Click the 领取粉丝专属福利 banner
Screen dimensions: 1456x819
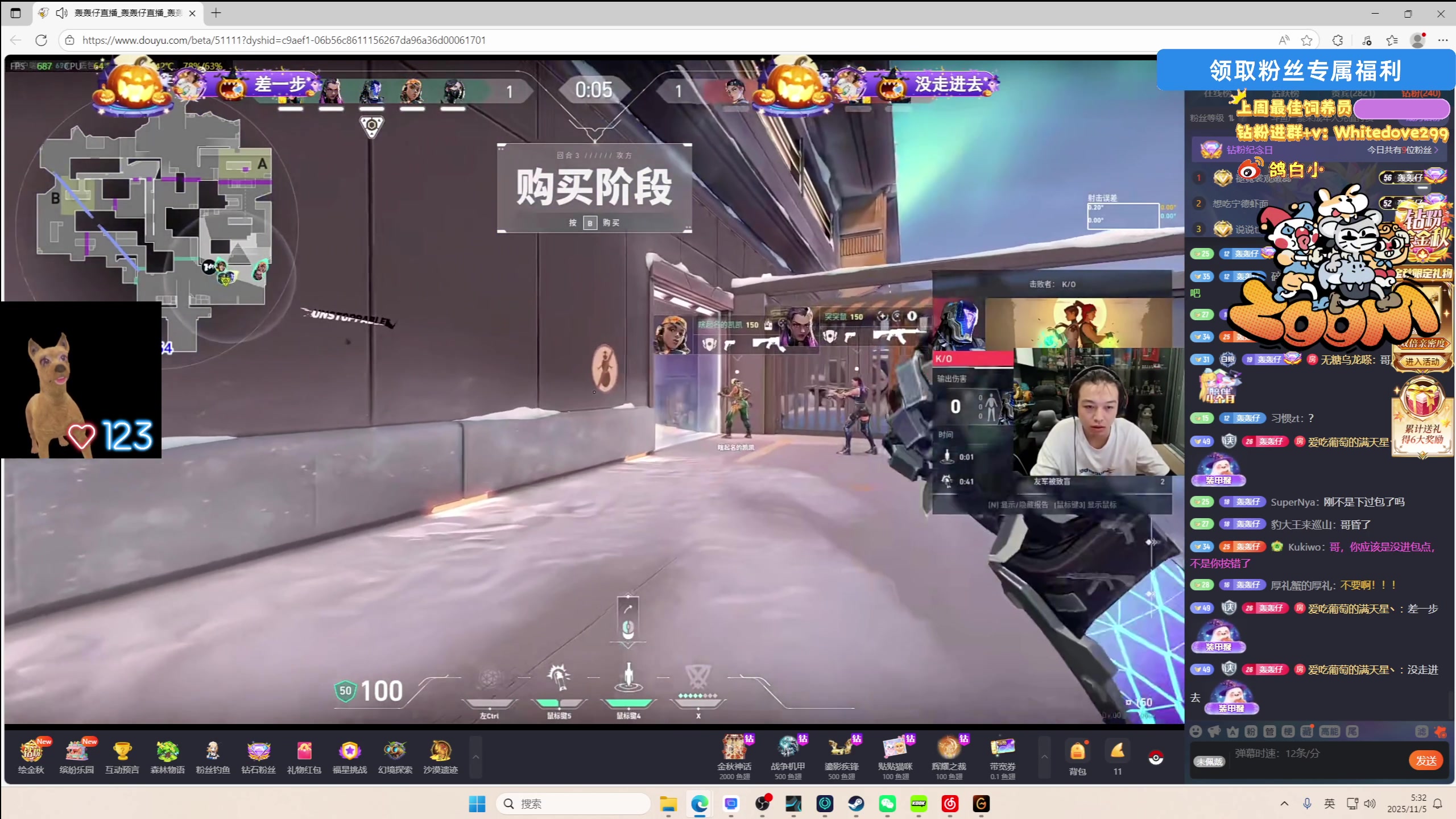1305,71
